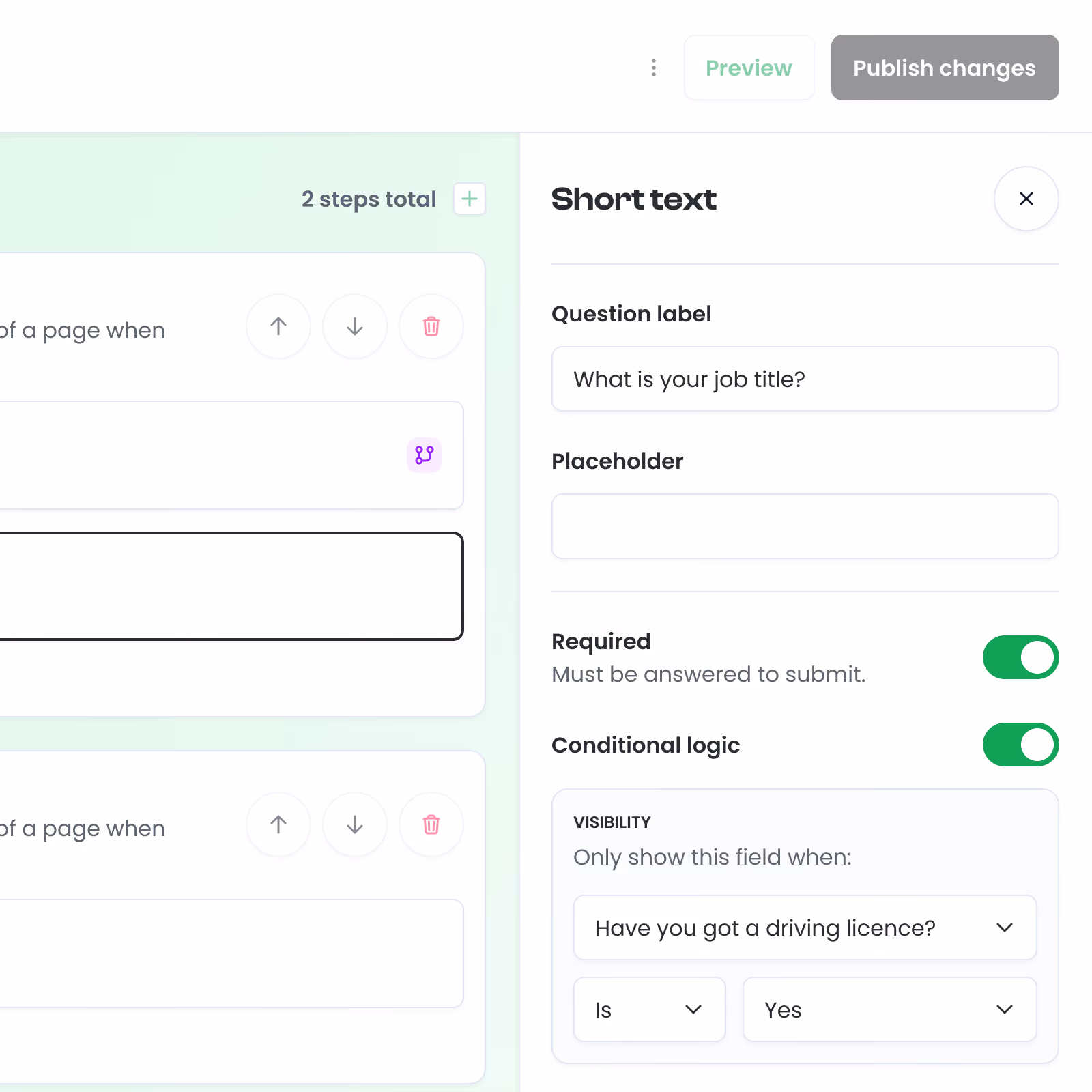Move first step down with arrow
This screenshot has height=1092, width=1092.
[x=355, y=326]
